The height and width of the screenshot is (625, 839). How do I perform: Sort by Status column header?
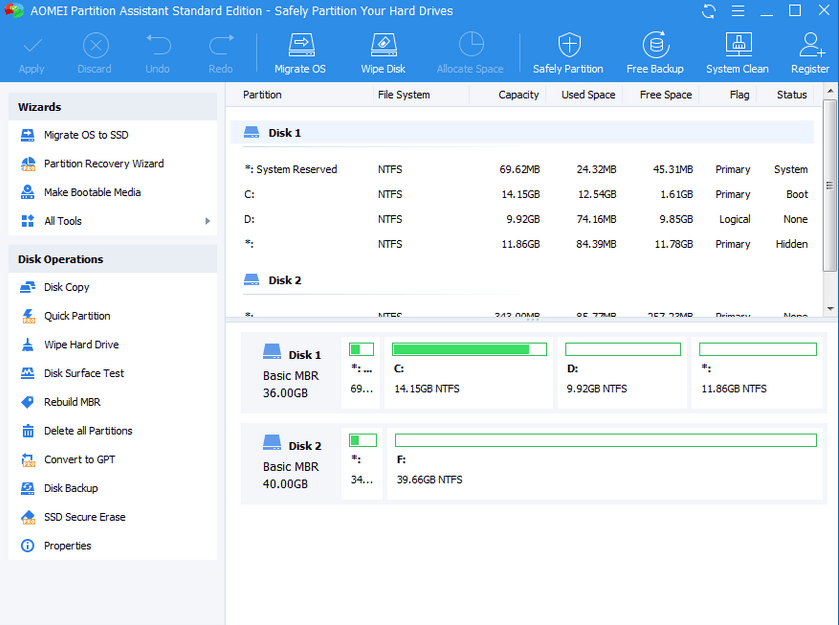point(792,95)
